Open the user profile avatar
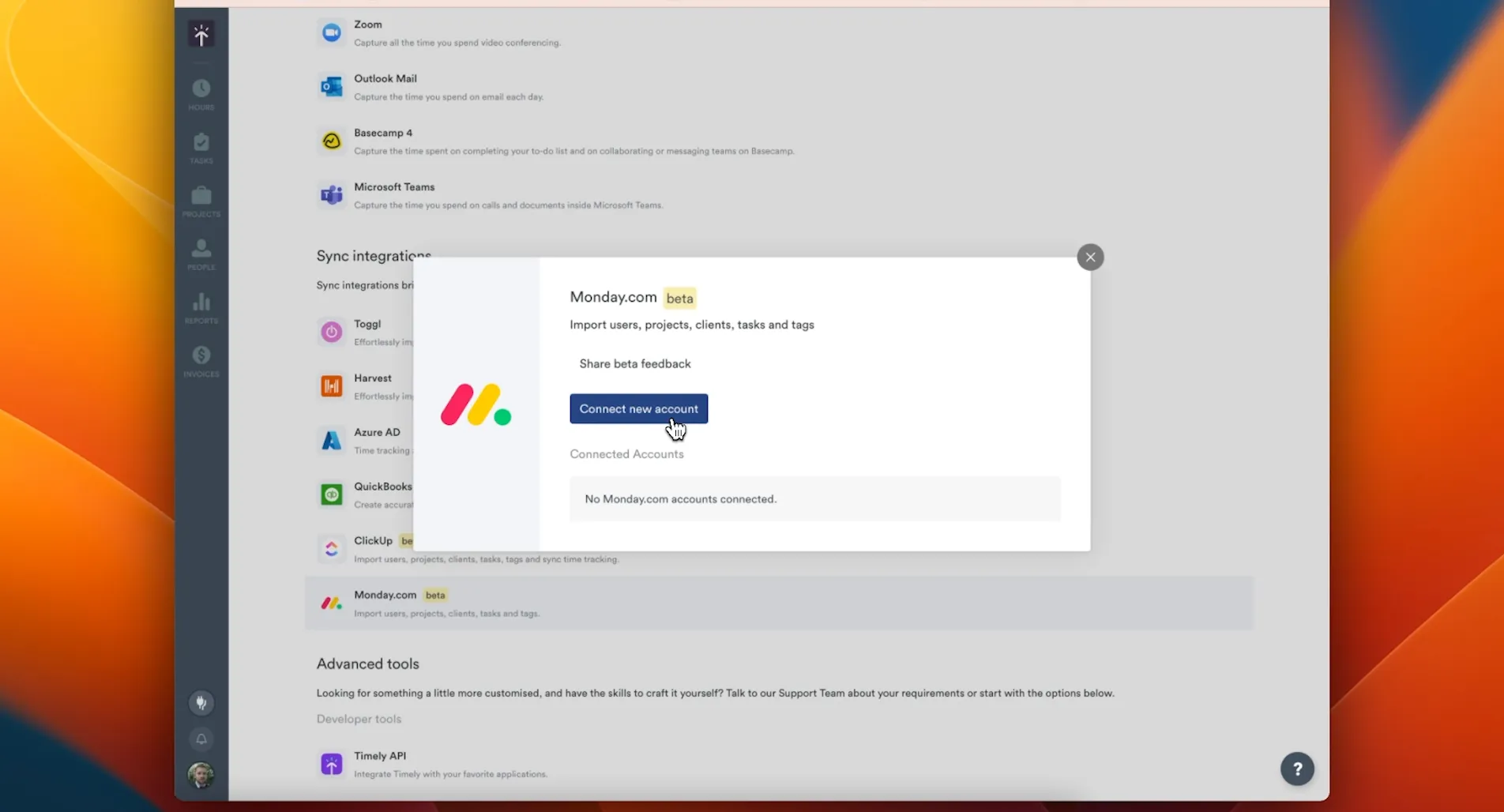 [201, 775]
